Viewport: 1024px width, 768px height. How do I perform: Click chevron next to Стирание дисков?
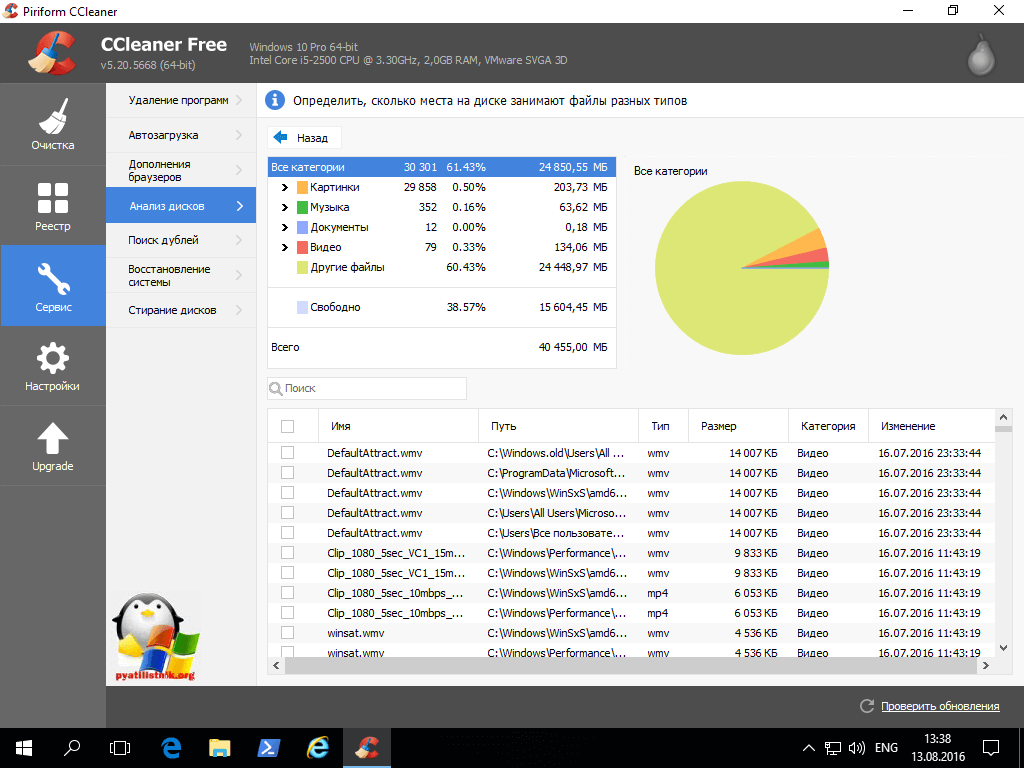click(239, 310)
